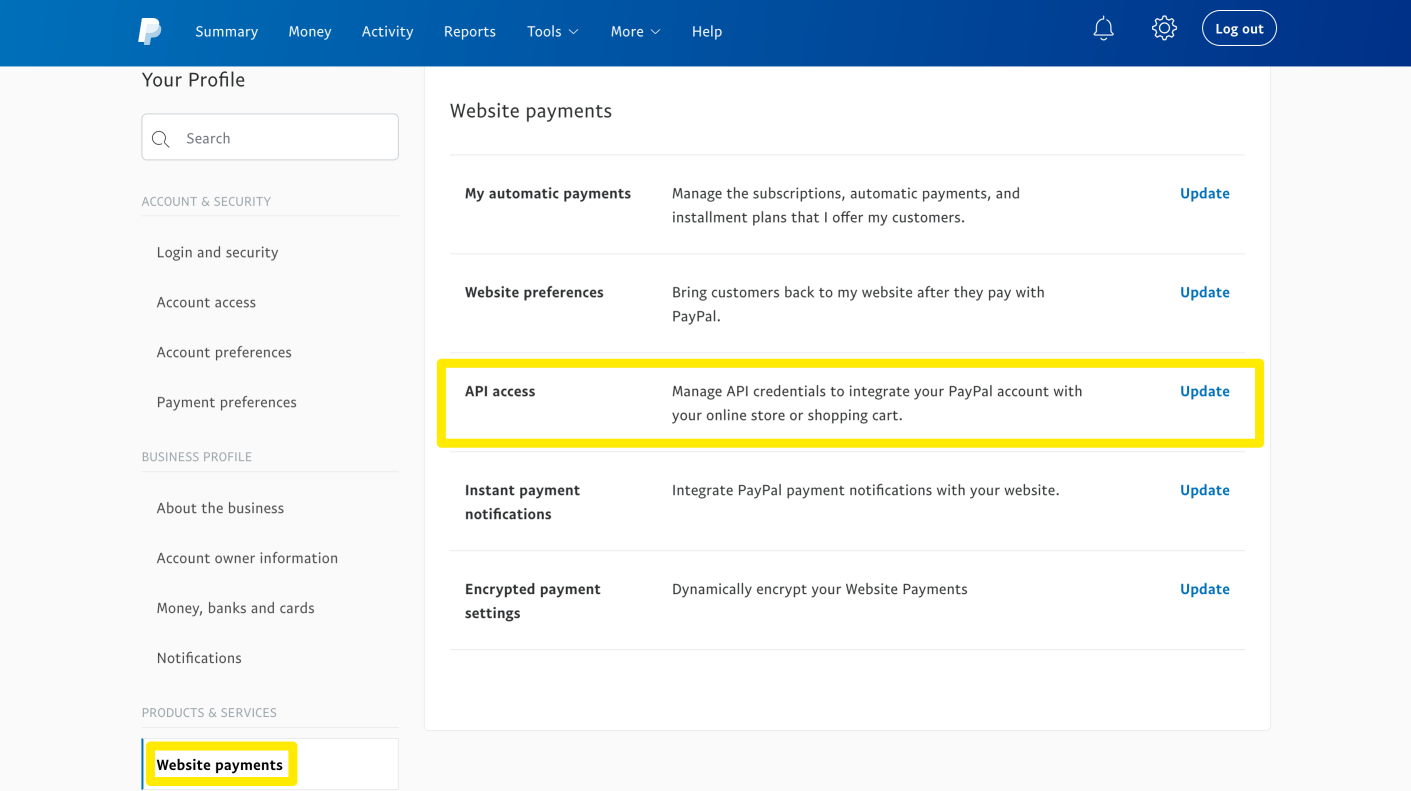Open settings via the gear icon
Image resolution: width=1411 pixels, height=791 pixels.
pos(1164,28)
